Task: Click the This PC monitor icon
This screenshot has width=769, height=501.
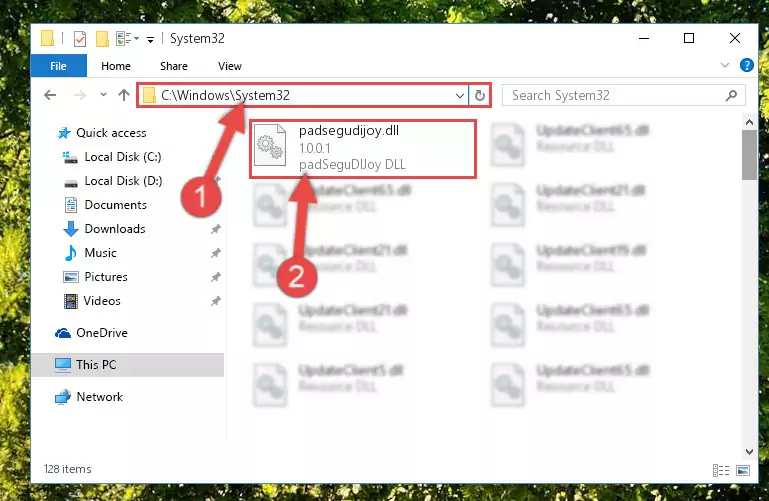Action: [x=63, y=365]
